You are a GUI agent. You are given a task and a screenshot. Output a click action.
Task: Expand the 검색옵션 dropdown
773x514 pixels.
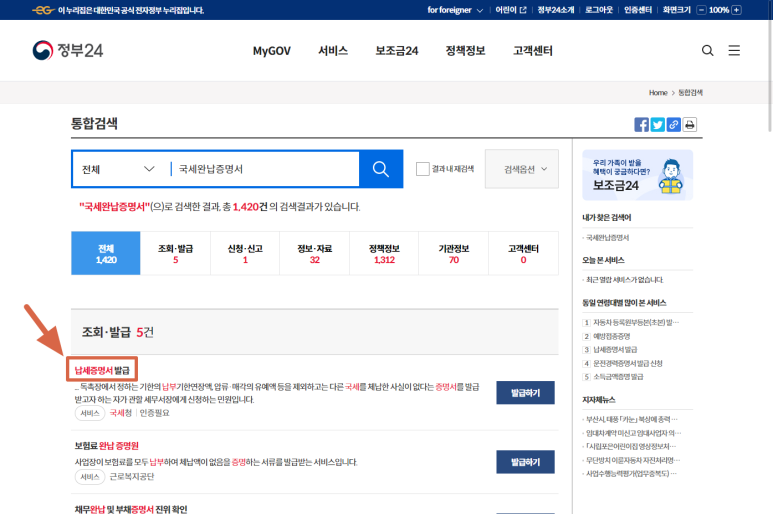(x=522, y=169)
